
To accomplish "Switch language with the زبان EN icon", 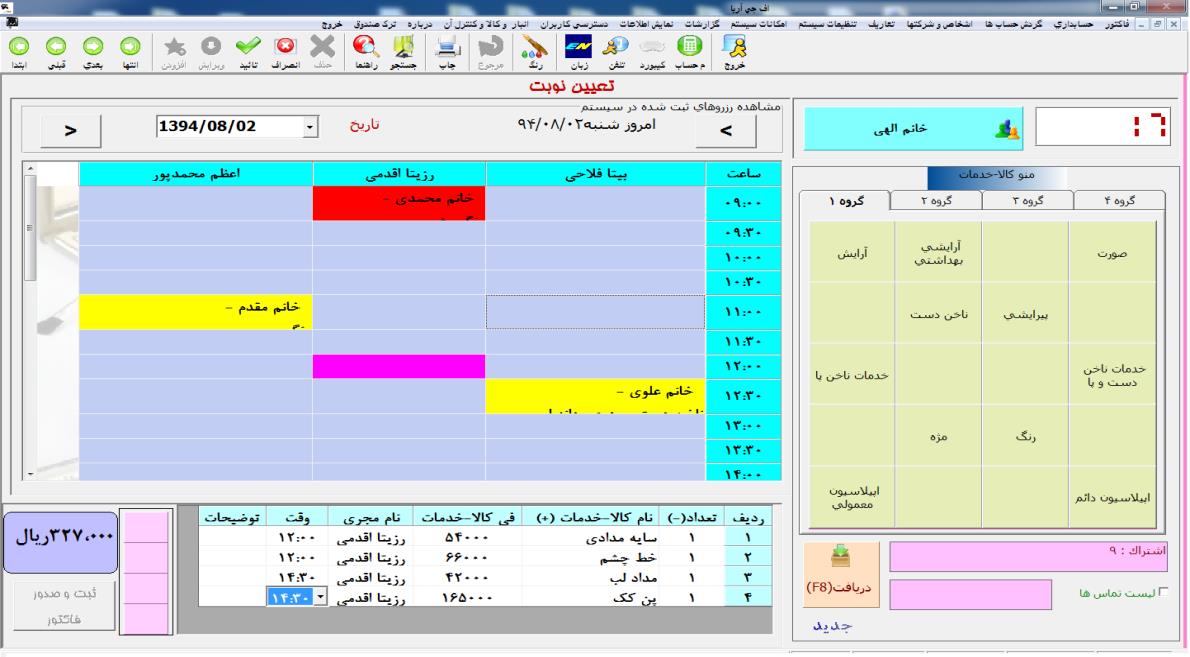I will click(x=579, y=48).
